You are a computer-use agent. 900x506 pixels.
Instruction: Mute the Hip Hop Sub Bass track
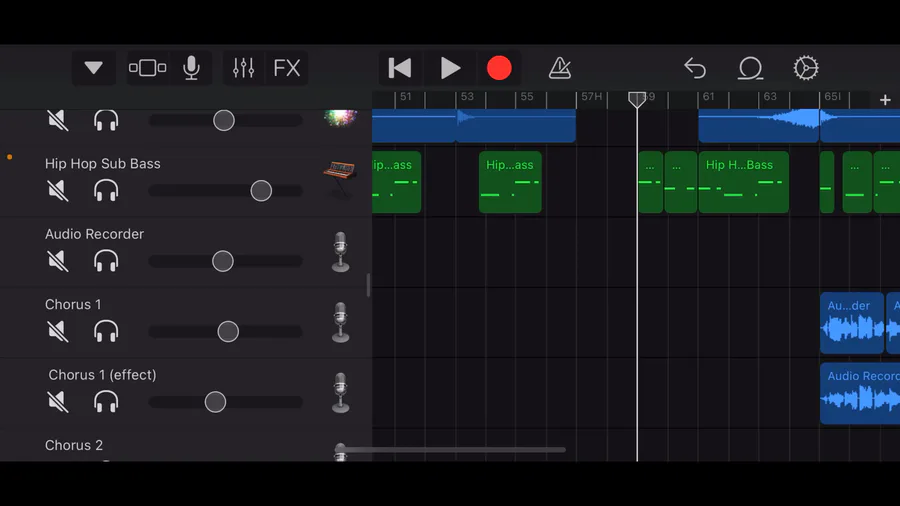[x=58, y=190]
